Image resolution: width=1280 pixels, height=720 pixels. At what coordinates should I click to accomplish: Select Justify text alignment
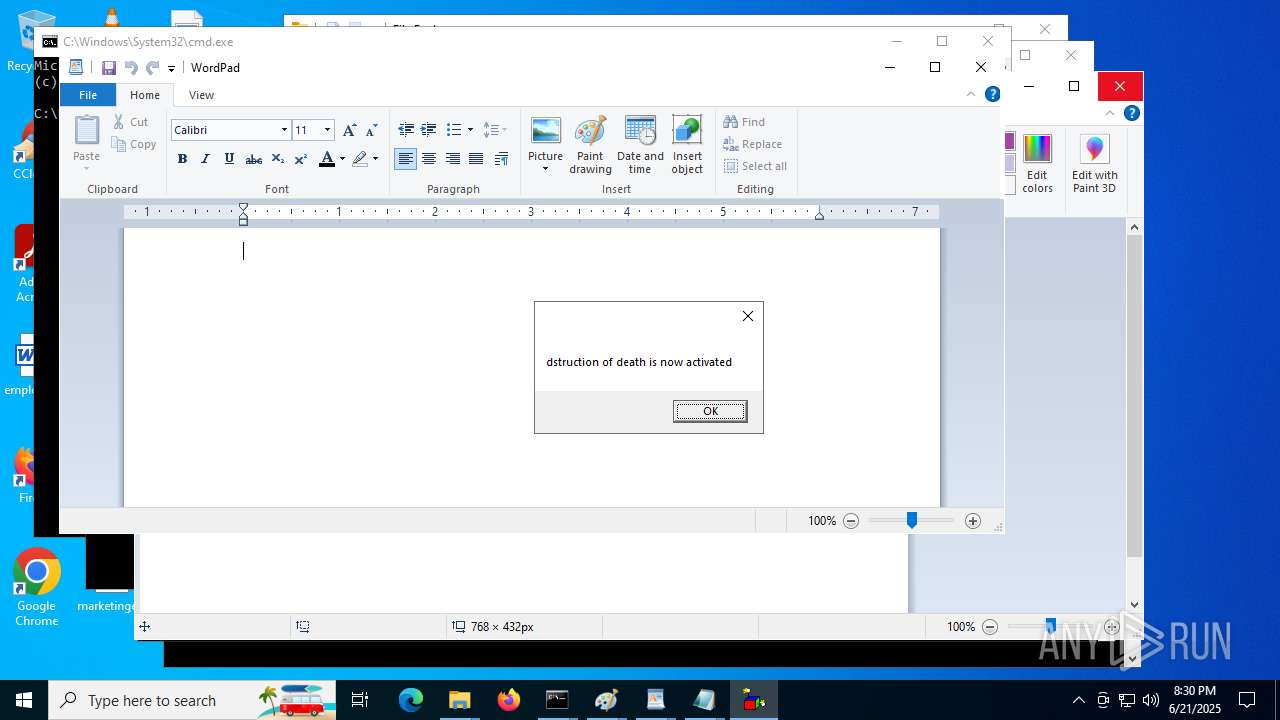(476, 158)
